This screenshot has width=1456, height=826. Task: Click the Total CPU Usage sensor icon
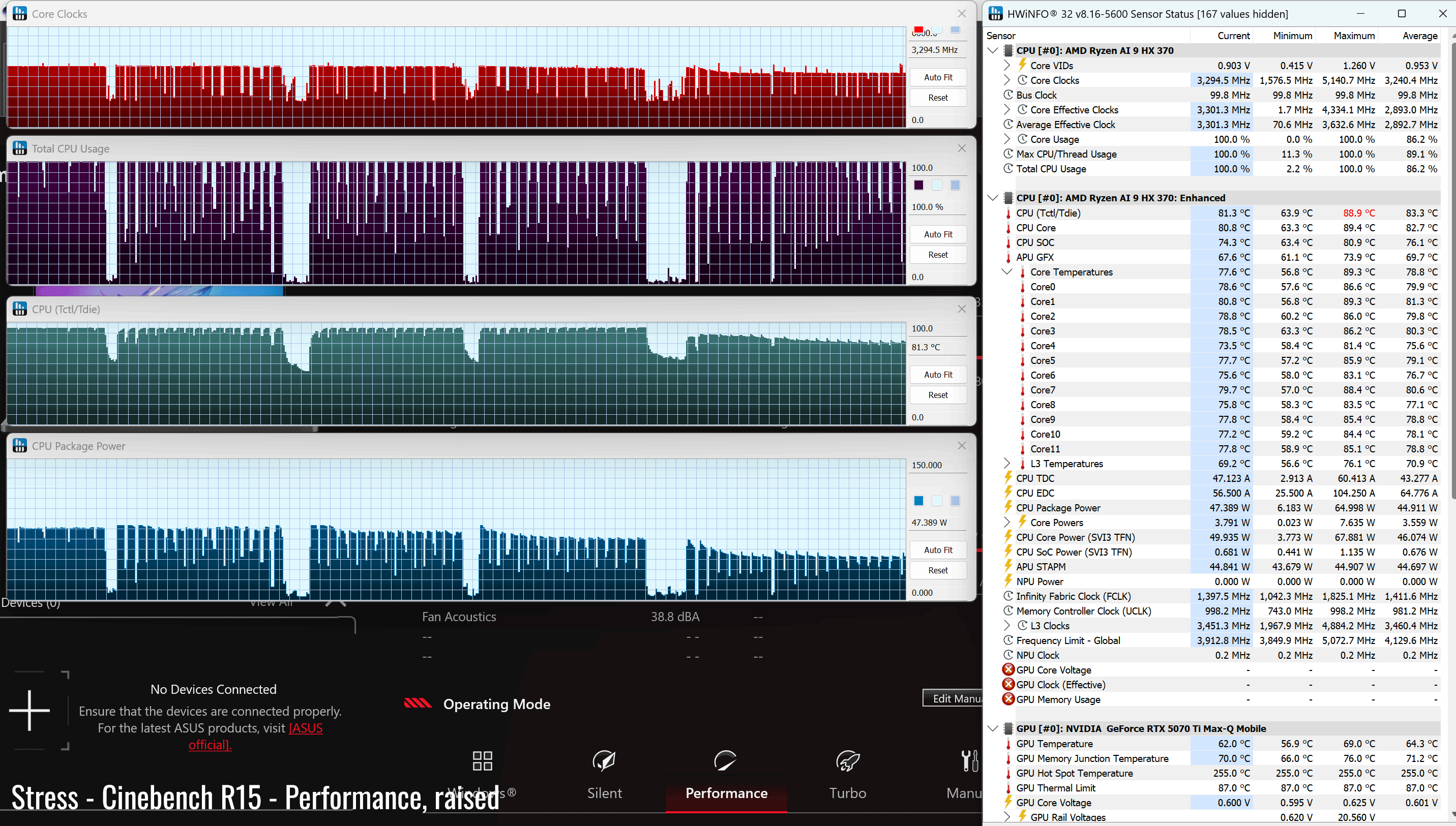click(1008, 168)
